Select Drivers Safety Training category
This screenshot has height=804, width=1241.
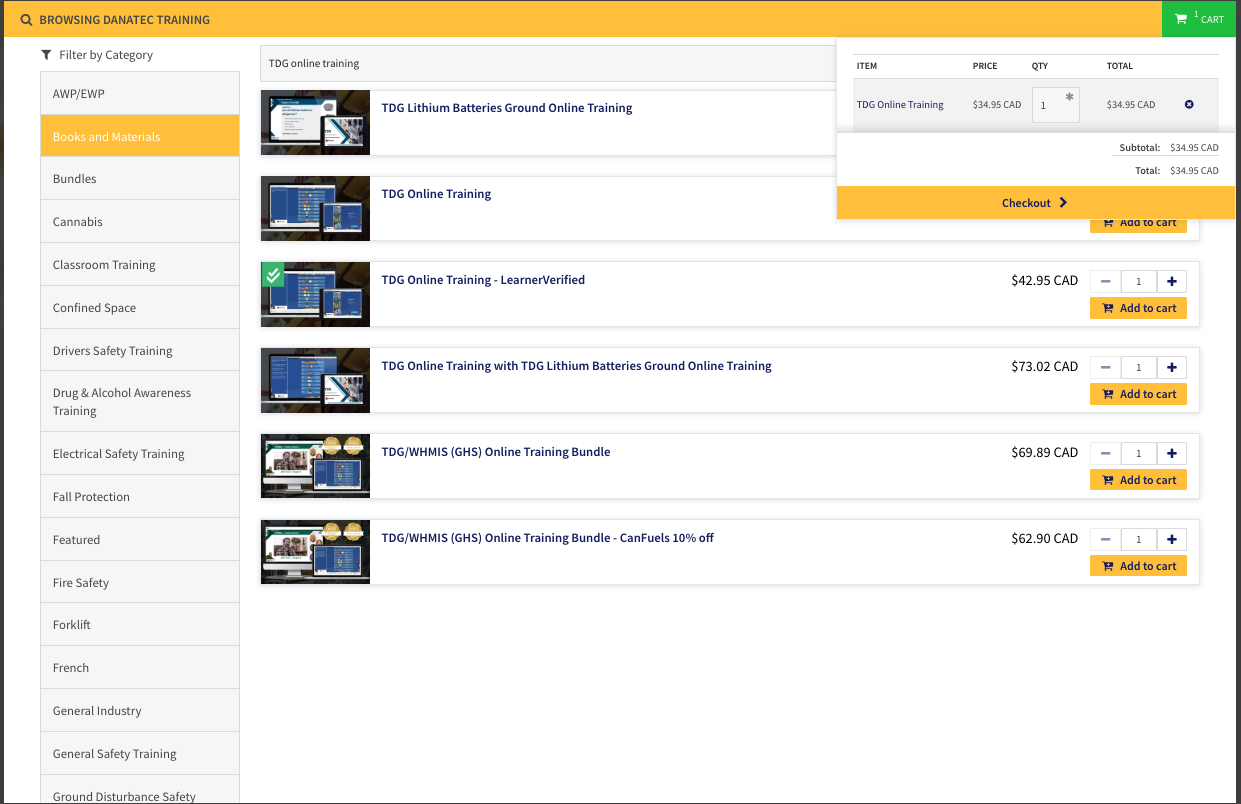point(140,350)
